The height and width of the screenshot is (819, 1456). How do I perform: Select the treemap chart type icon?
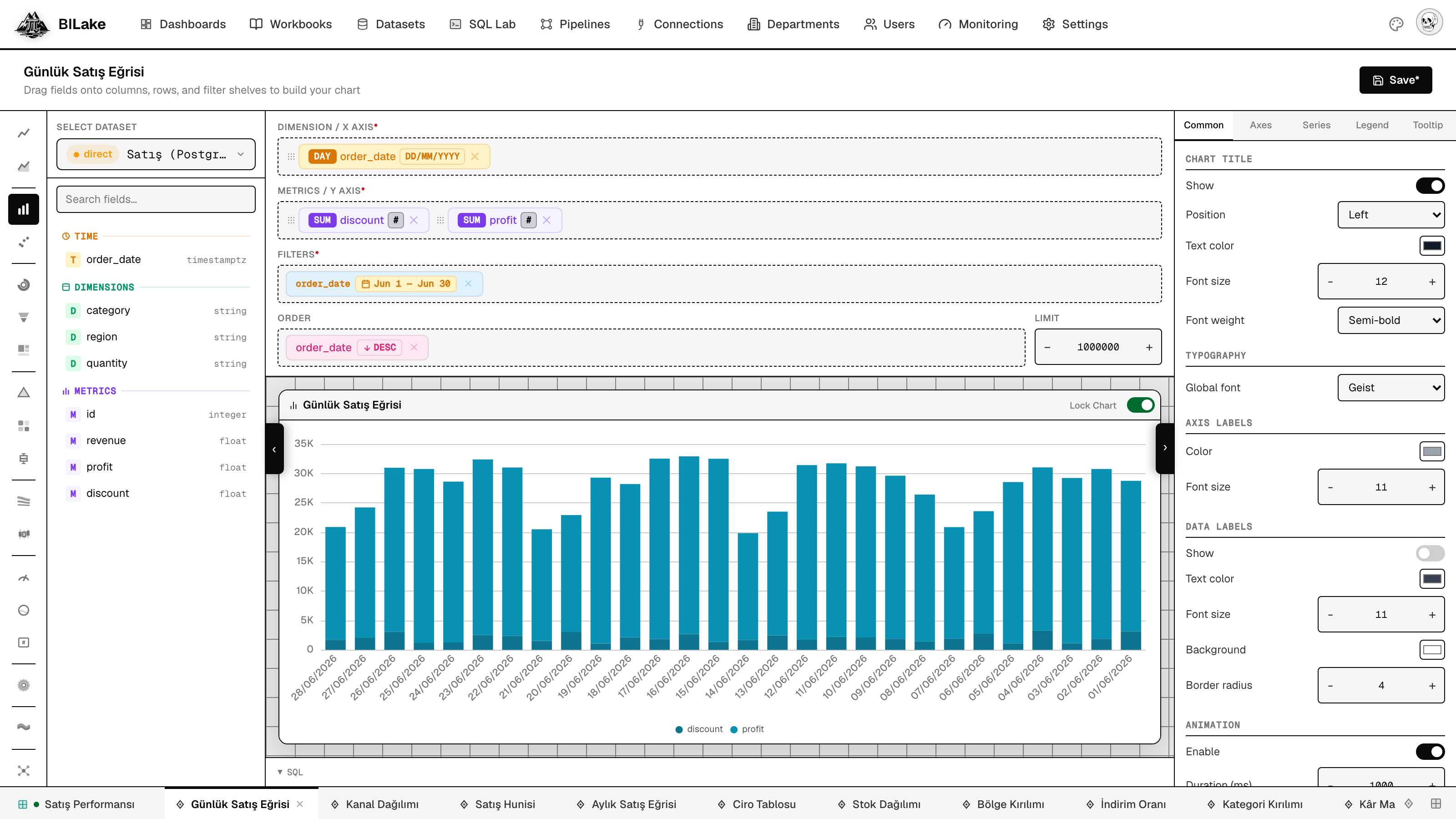(23, 349)
